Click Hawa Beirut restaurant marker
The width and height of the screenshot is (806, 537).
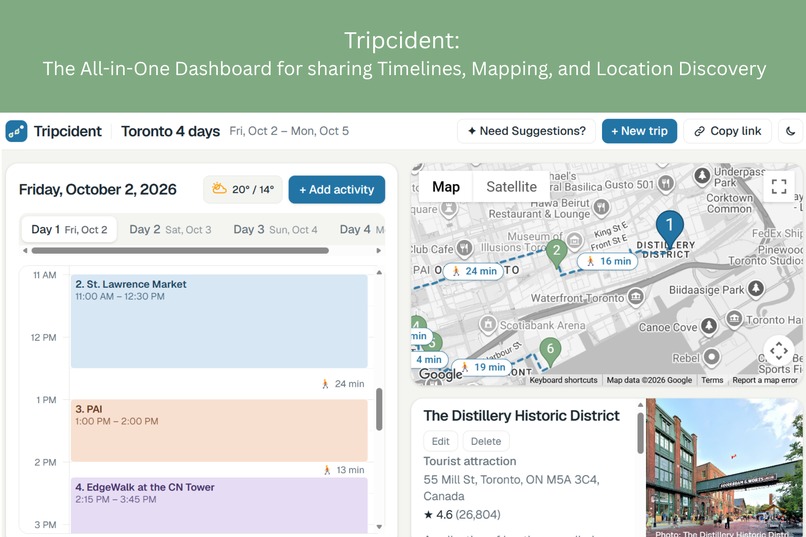coord(601,207)
